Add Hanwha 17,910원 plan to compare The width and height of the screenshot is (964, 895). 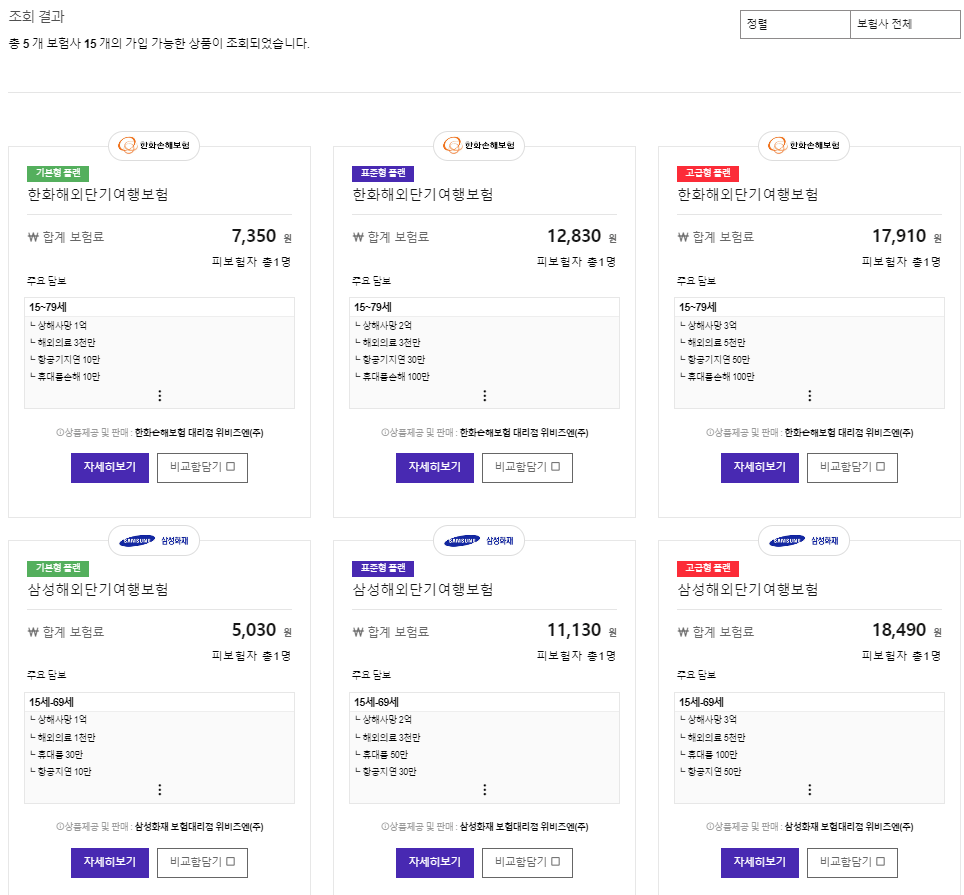(x=852, y=468)
